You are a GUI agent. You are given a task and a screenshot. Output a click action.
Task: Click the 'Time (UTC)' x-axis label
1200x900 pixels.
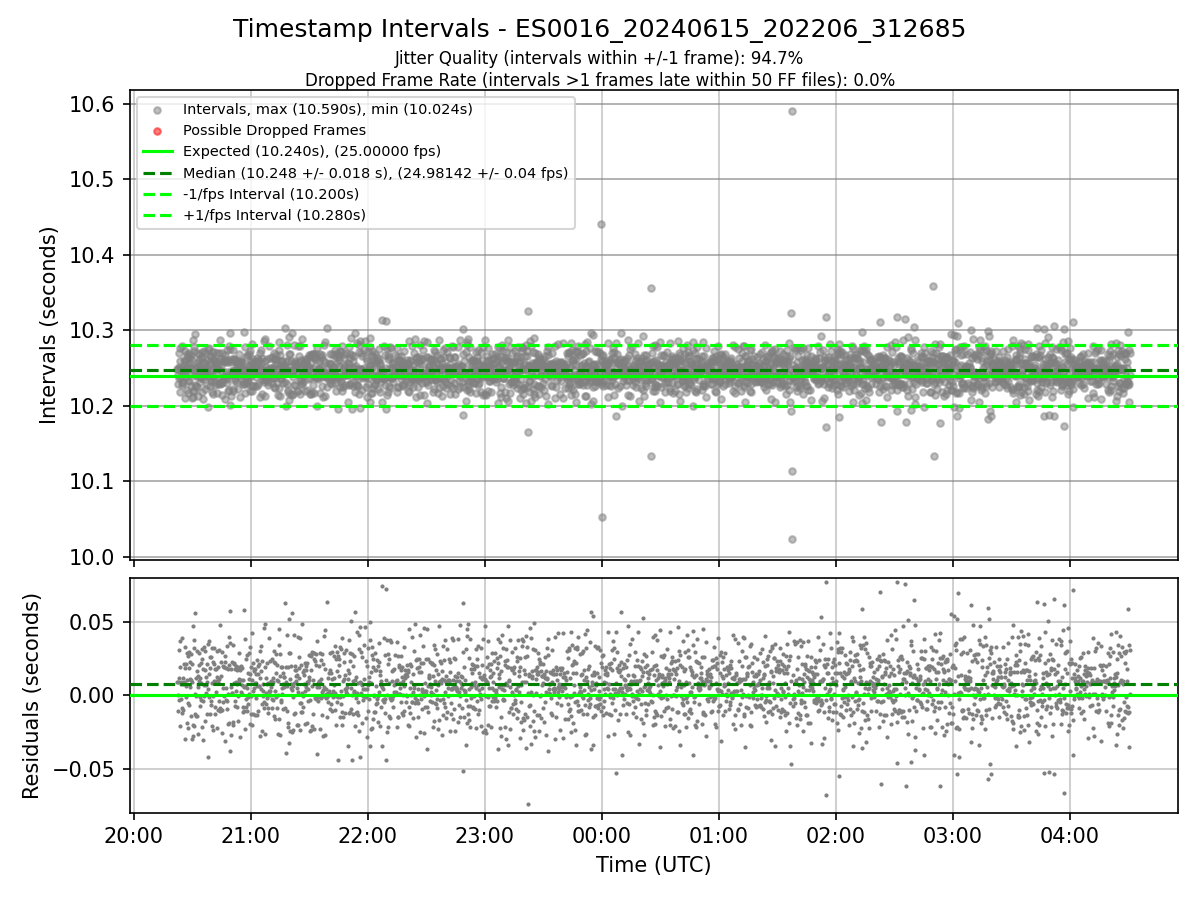point(654,865)
